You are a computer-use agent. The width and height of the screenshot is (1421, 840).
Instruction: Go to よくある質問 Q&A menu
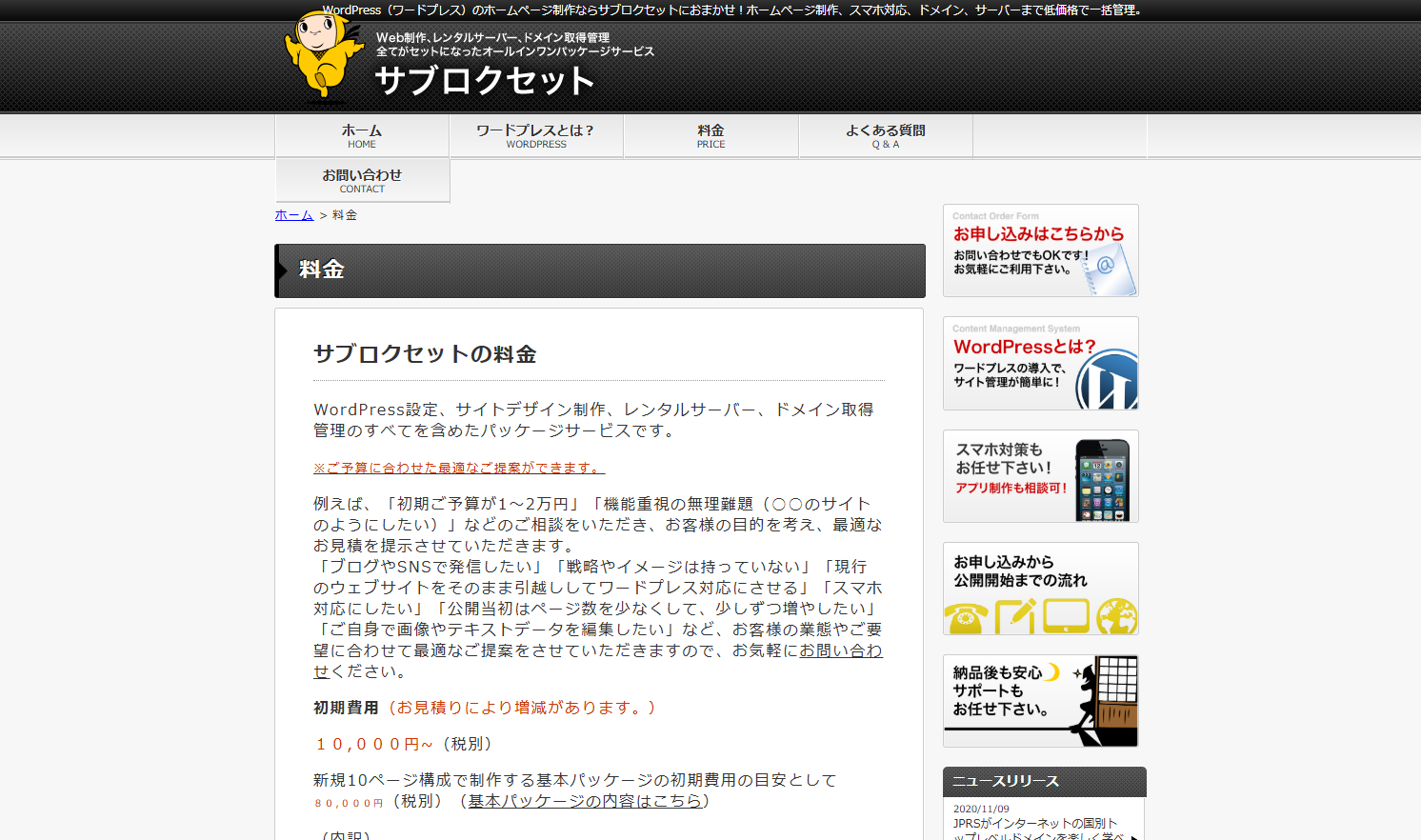(x=886, y=136)
